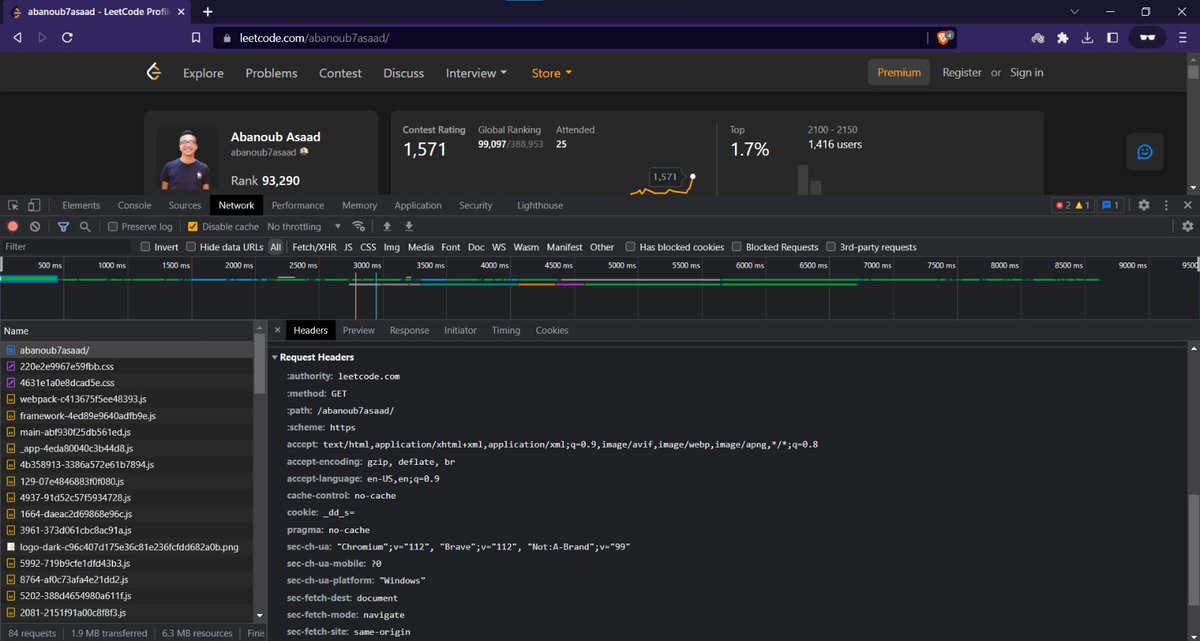Open the Brave hamburger menu
The image size is (1200, 641).
point(1183,38)
